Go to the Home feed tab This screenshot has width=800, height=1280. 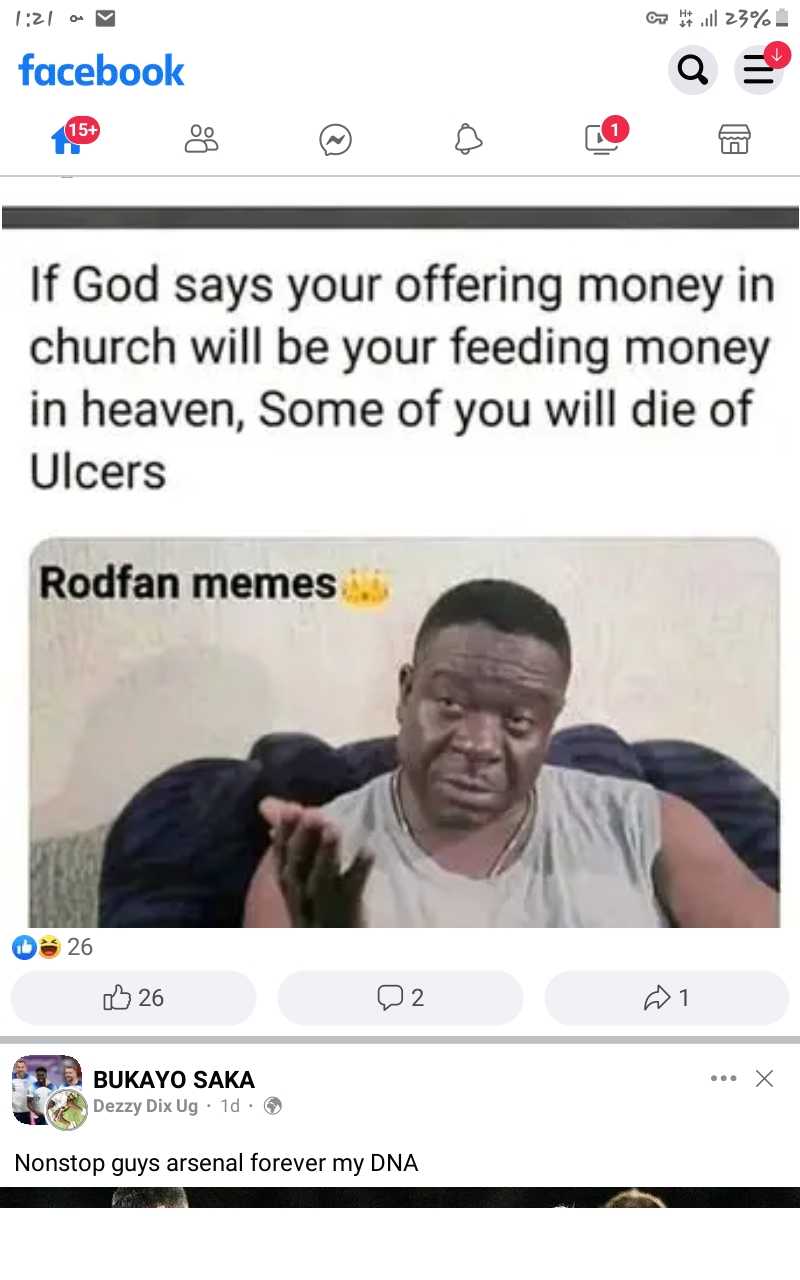coord(67,139)
